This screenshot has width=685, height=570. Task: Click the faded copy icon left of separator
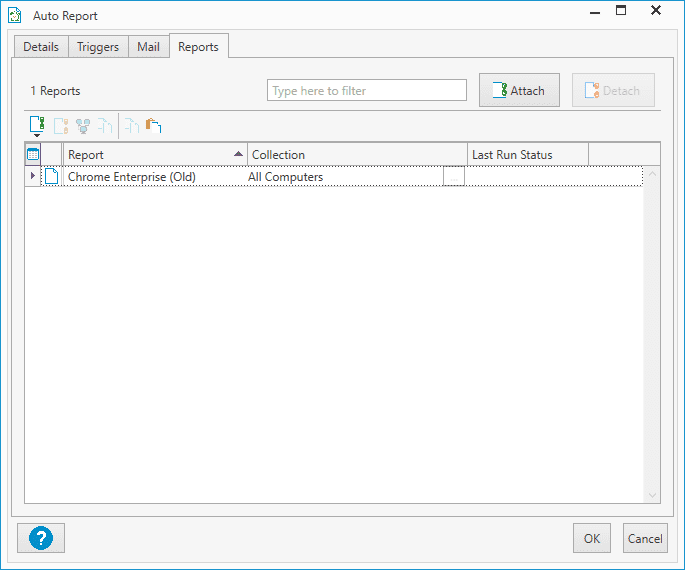point(105,126)
